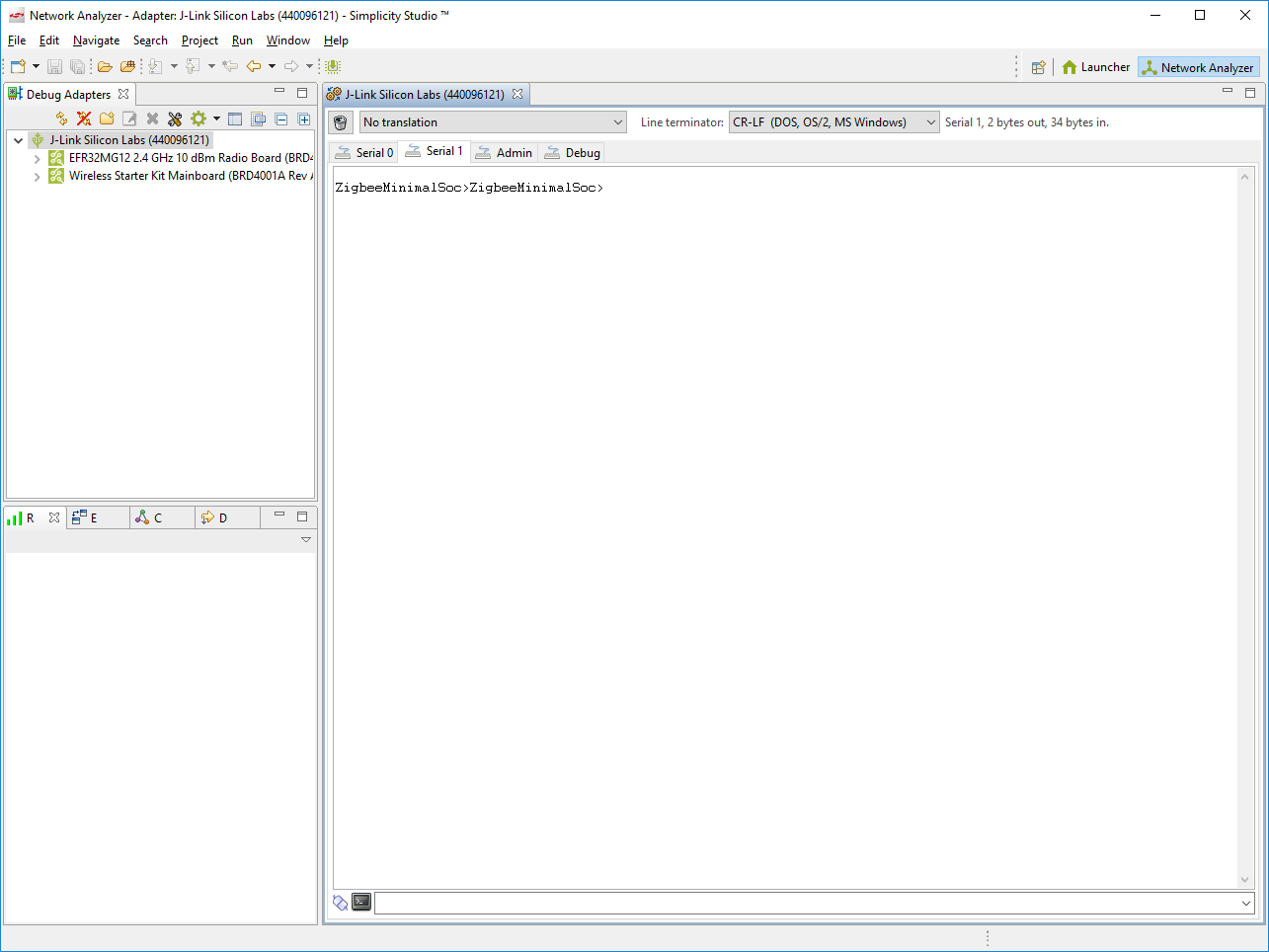Click the open folder toolbar icon

point(105,66)
